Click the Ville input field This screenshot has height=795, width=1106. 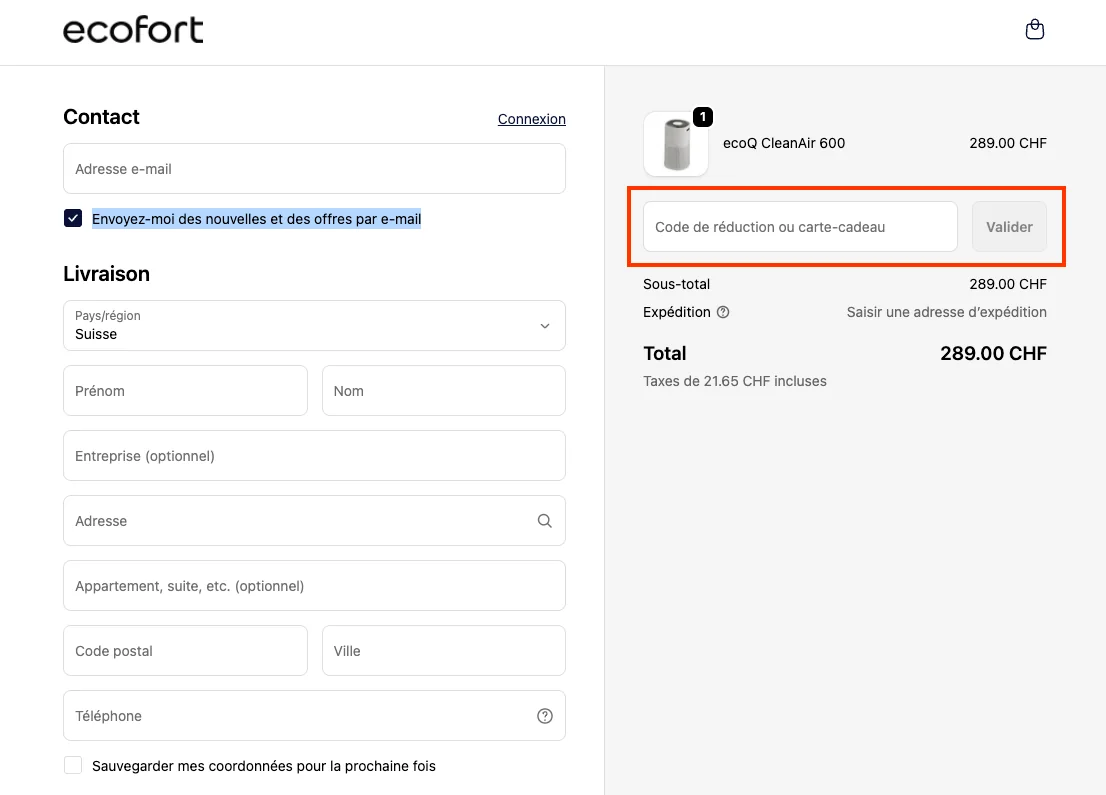tap(443, 650)
